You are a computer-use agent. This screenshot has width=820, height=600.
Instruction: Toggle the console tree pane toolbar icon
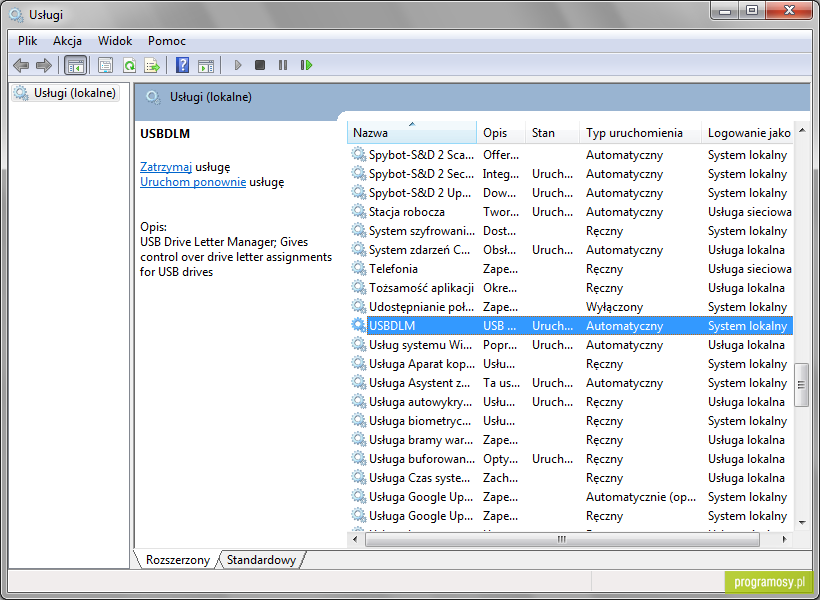[x=75, y=65]
